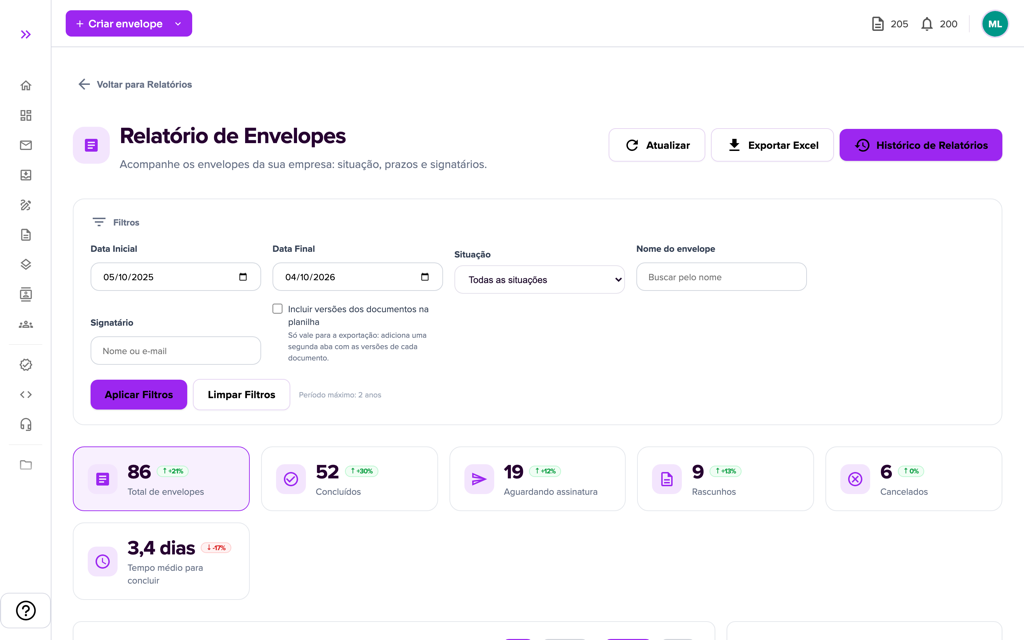This screenshot has height=640, width=1024.
Task: Select the Total de envelopes card
Action: (161, 479)
